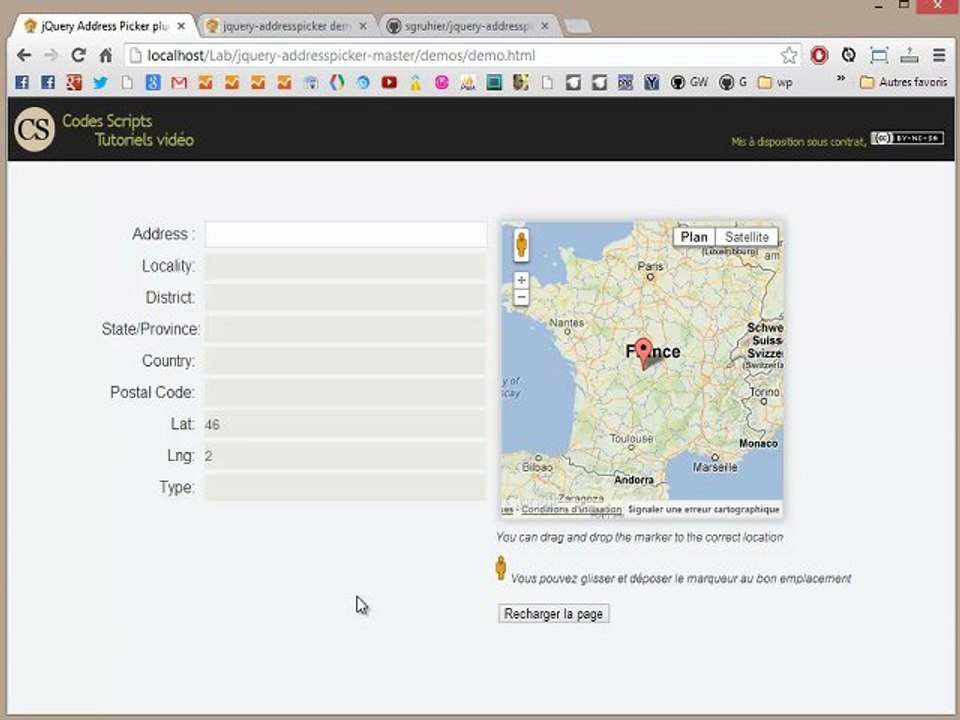960x720 pixels.
Task: Open the Autres favoris folder
Action: pos(904,82)
